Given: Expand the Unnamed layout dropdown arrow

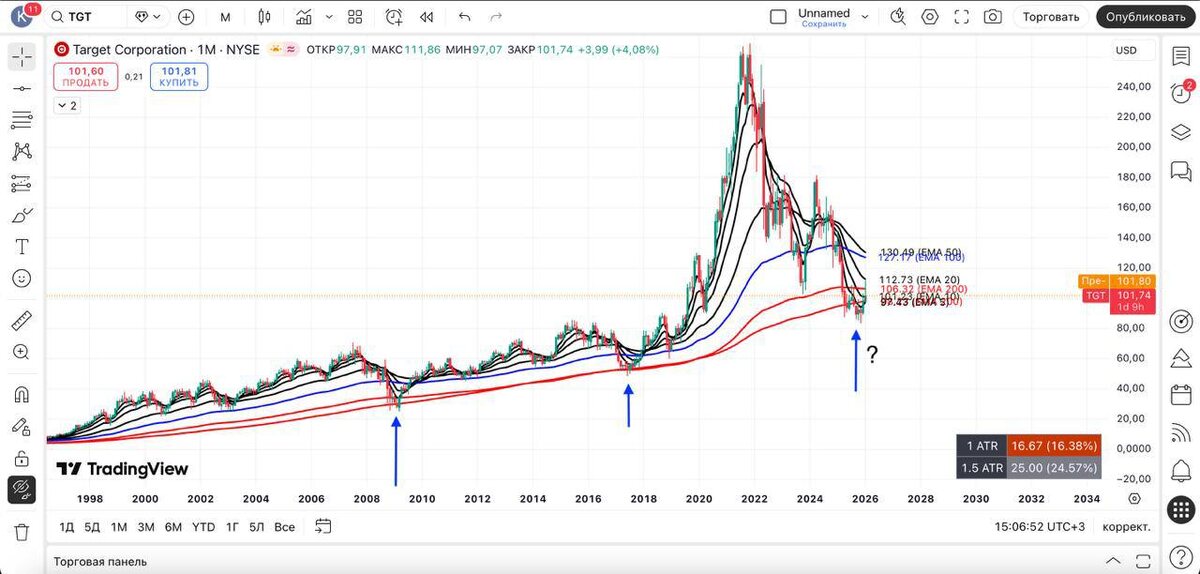Looking at the screenshot, I should point(866,17).
